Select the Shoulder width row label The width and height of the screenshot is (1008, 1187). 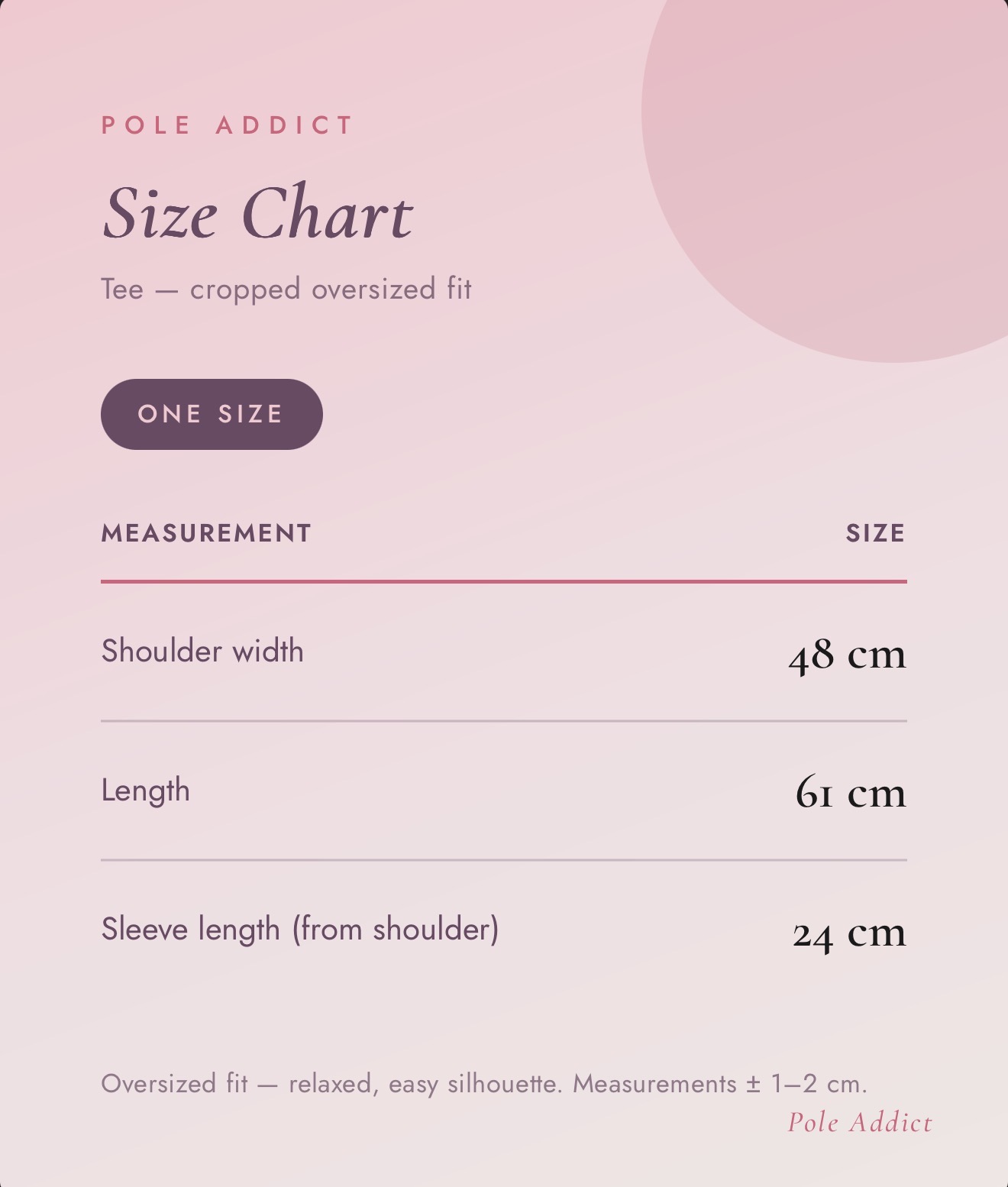(202, 651)
